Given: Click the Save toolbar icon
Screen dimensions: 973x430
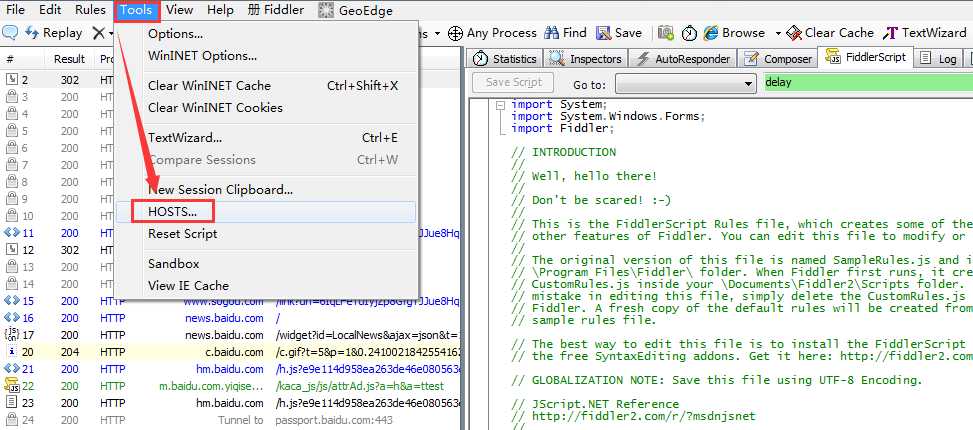Looking at the screenshot, I should pyautogui.click(x=619, y=33).
